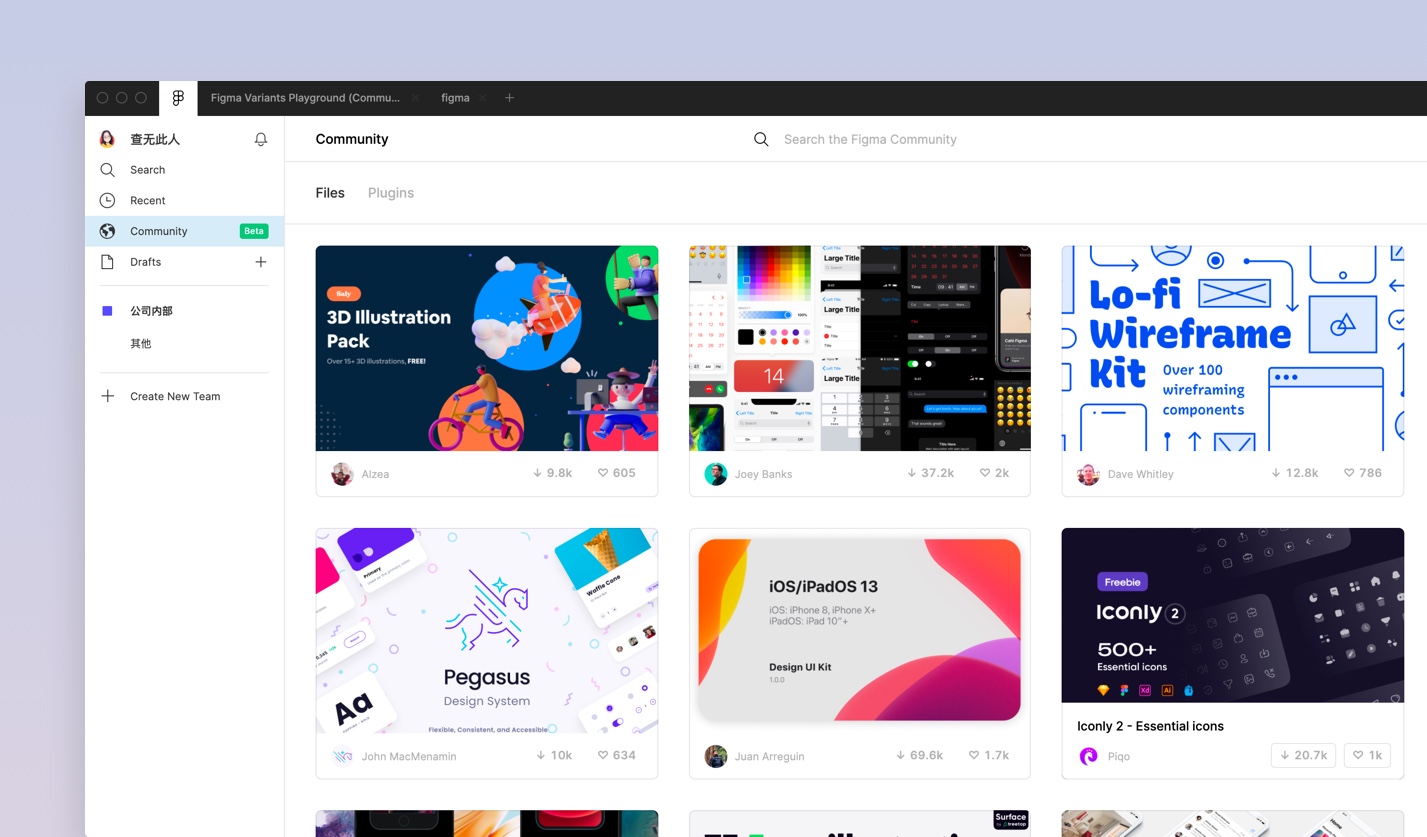Viewport: 1427px width, 837px height.
Task: Click the author name Dave Whitley
Action: pyautogui.click(x=1140, y=474)
